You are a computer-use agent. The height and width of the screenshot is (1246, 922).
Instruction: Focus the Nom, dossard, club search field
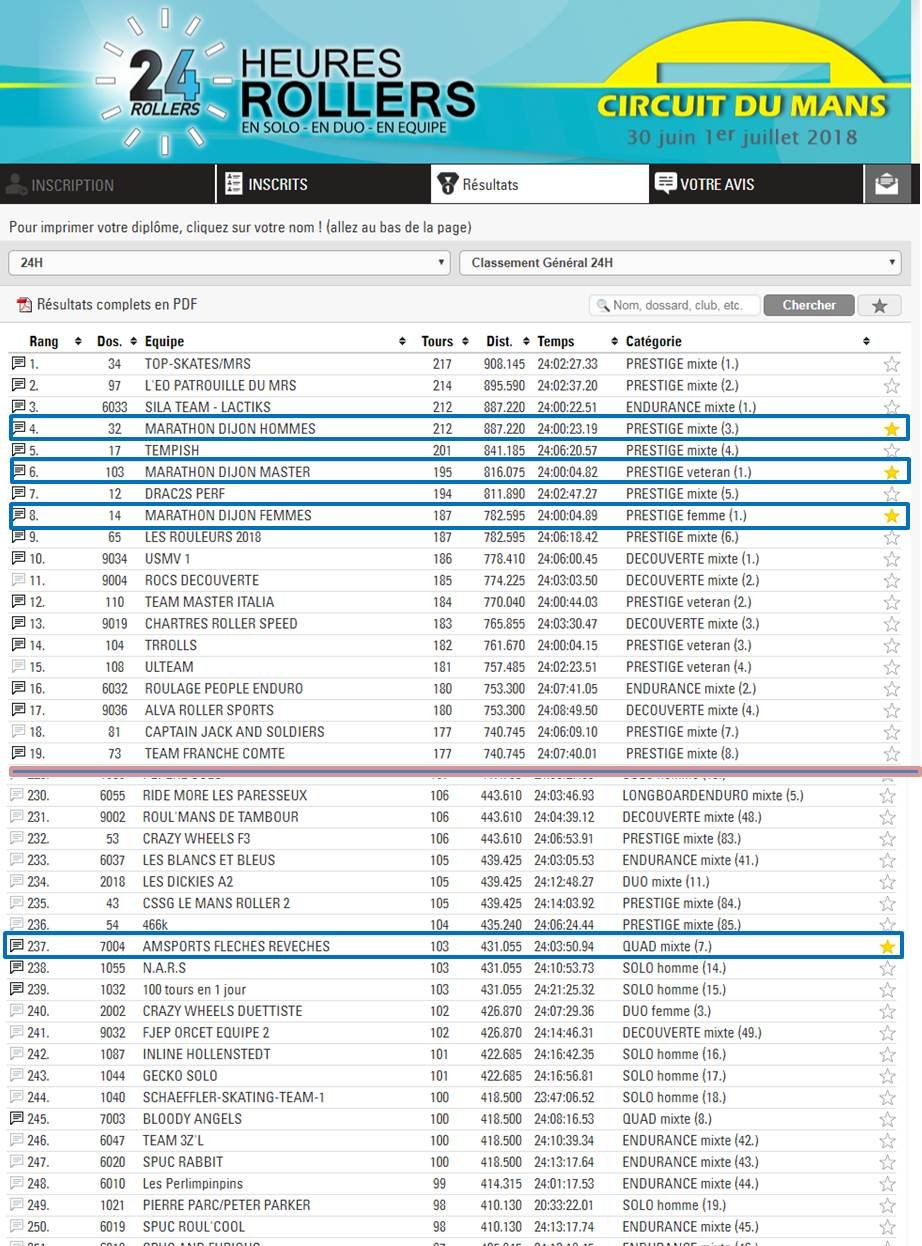pyautogui.click(x=674, y=305)
